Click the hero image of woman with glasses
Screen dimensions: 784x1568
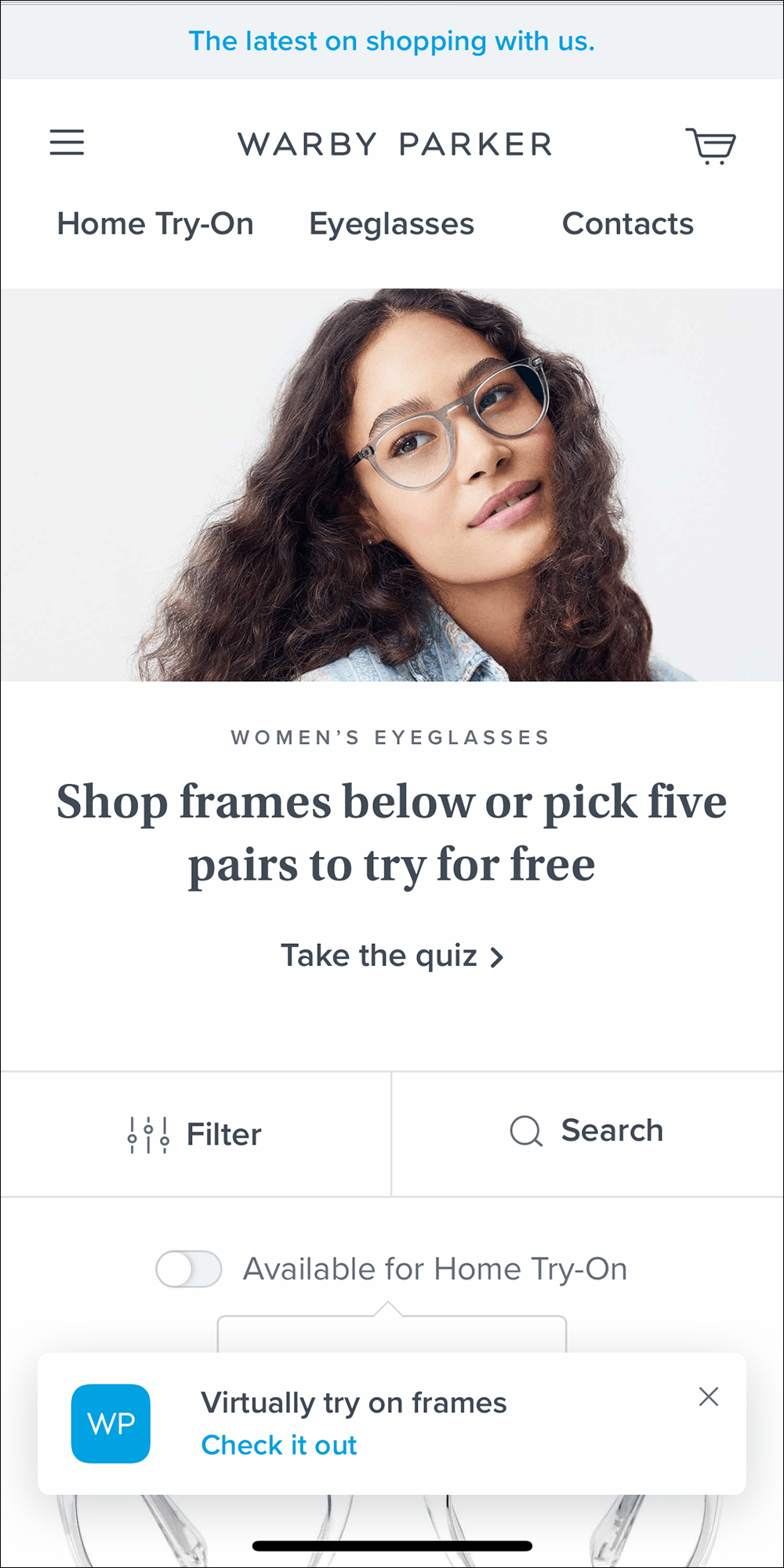[x=392, y=485]
